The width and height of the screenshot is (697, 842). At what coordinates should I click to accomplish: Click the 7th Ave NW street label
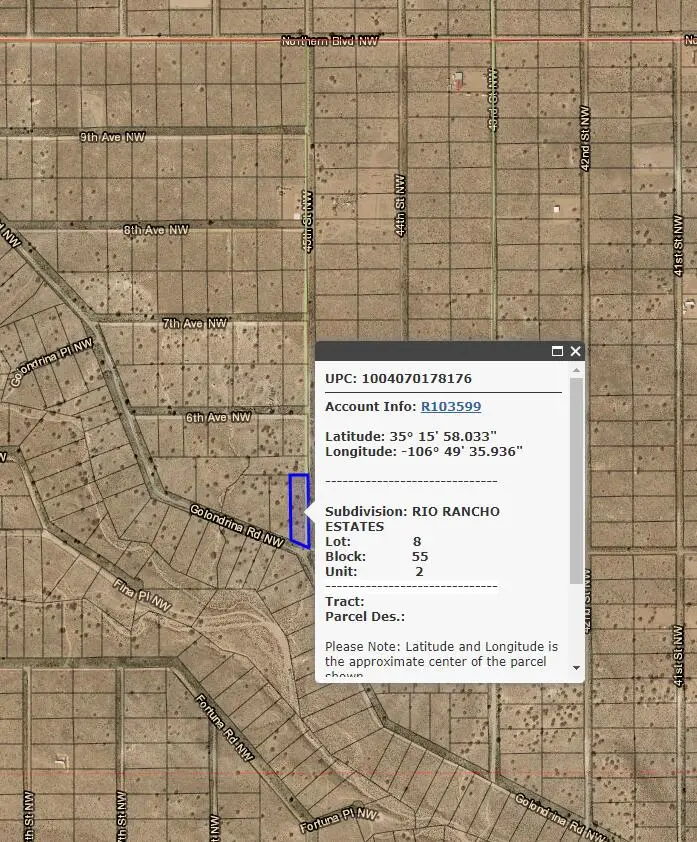195,323
